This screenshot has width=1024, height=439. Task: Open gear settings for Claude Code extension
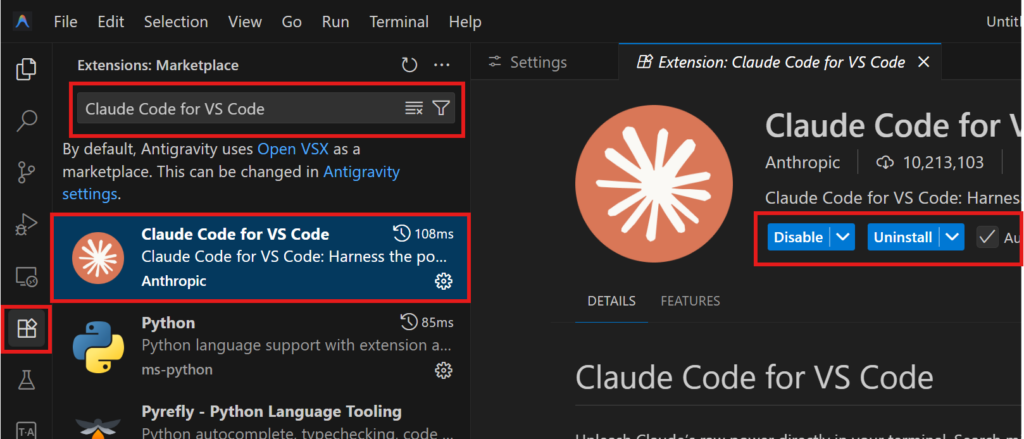(x=443, y=281)
